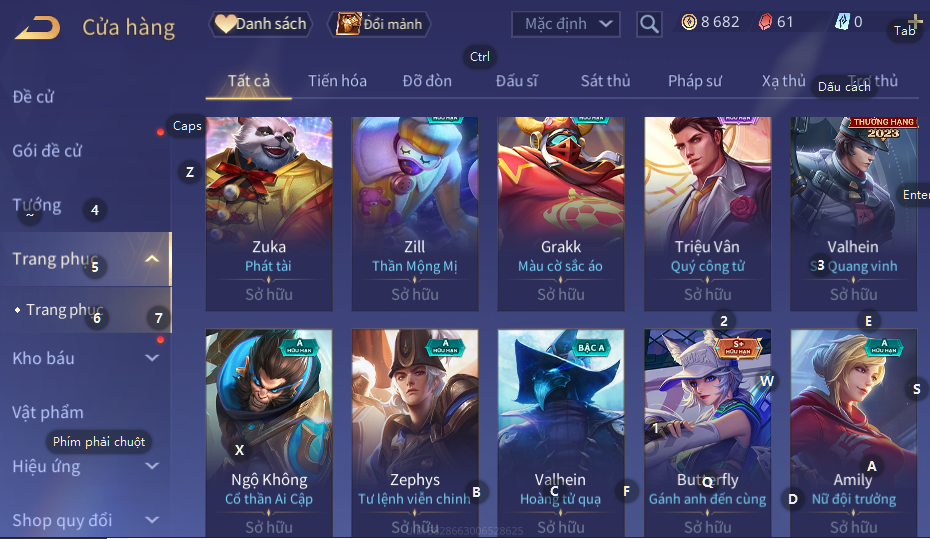
Task: Switch to the Tiến hóa tab
Action: click(x=337, y=81)
